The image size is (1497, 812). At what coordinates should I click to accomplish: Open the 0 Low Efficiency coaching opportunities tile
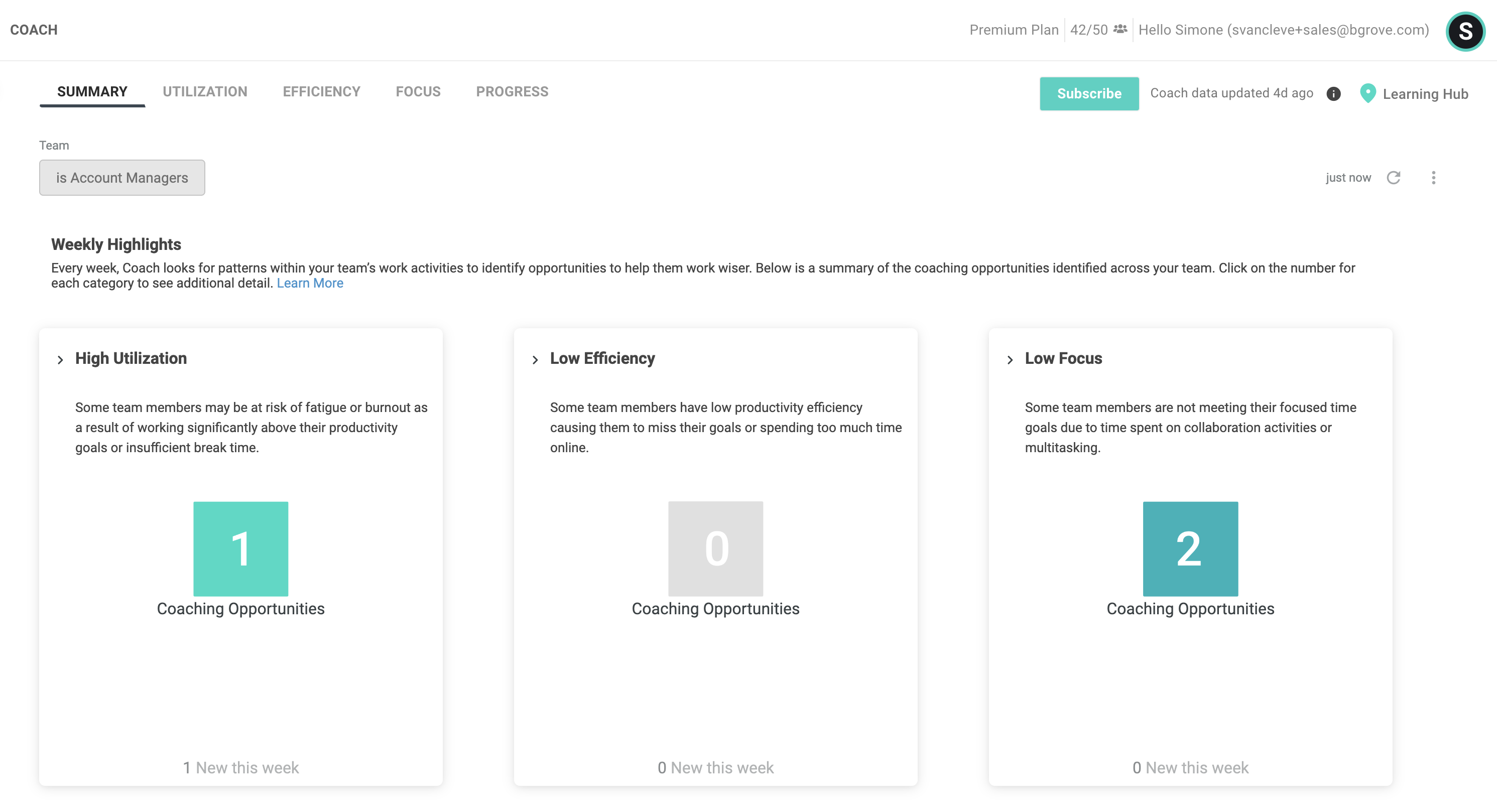point(715,549)
